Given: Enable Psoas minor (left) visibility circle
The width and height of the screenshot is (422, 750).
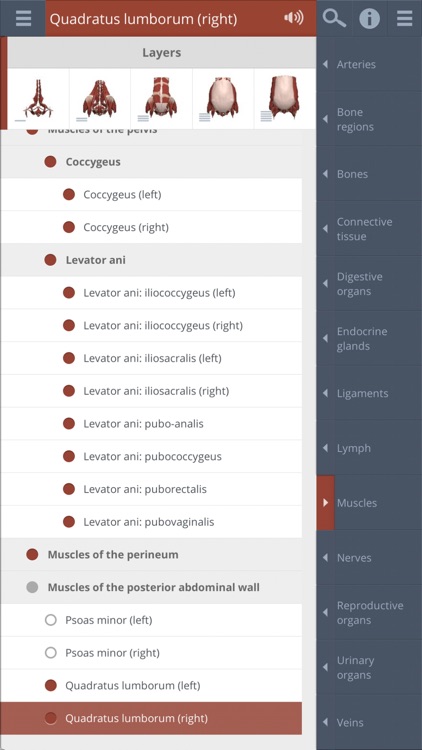Looking at the screenshot, I should tap(51, 620).
